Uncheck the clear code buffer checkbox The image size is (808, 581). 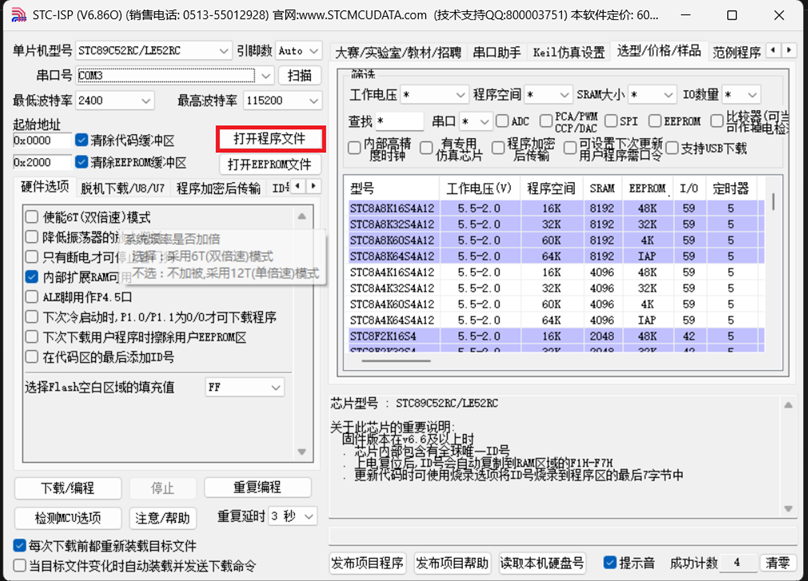click(x=81, y=141)
